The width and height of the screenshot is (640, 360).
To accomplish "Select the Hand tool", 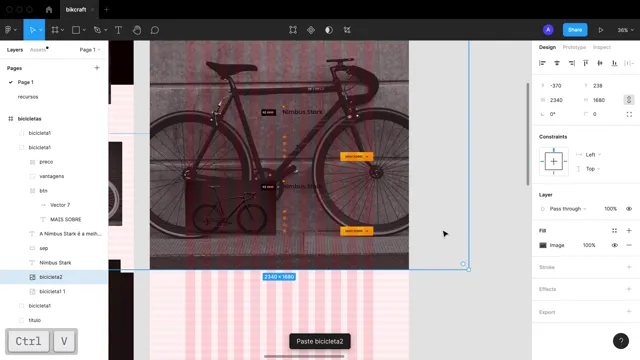I will click(137, 30).
